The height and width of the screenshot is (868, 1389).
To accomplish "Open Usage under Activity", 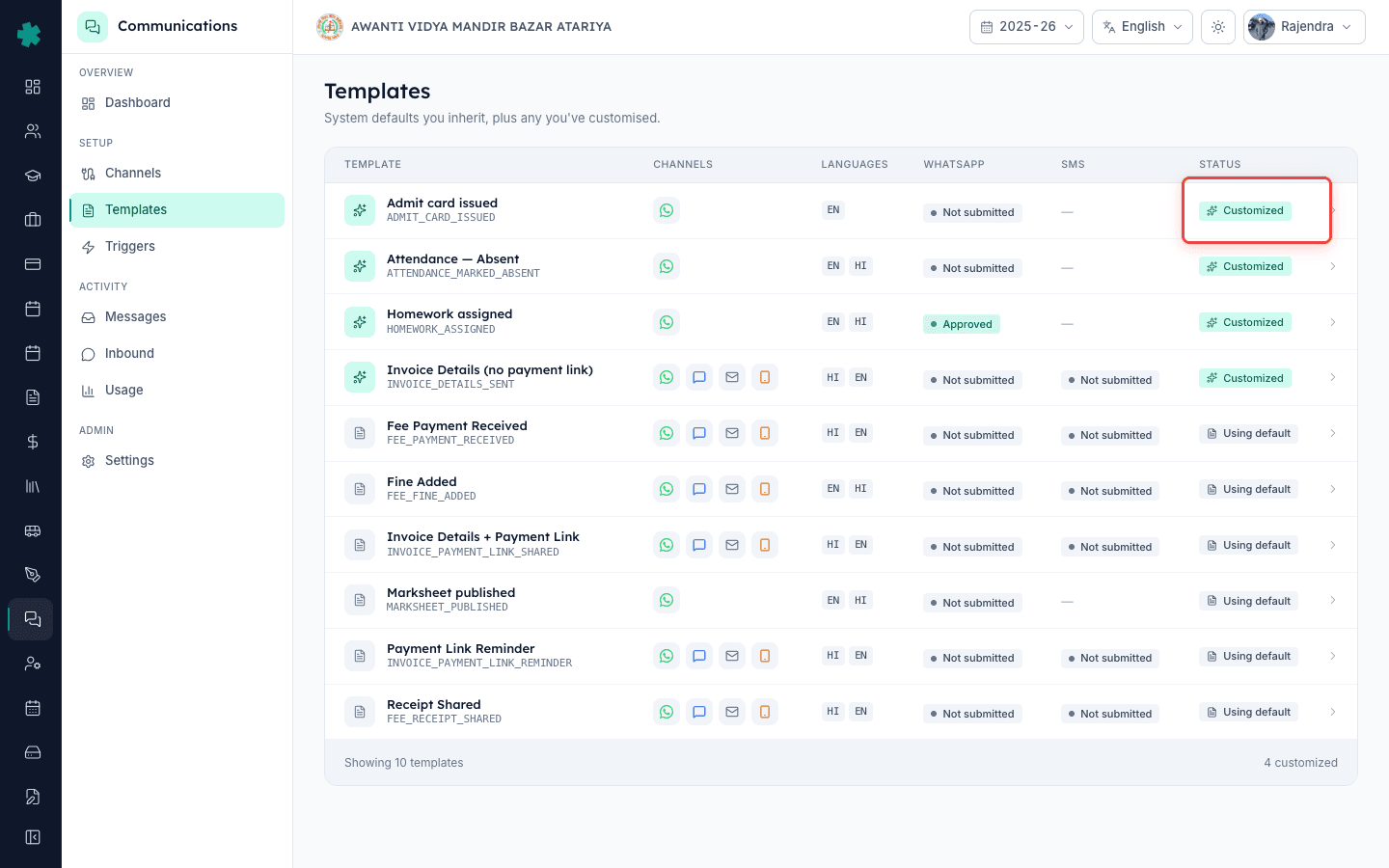I will [177, 391].
